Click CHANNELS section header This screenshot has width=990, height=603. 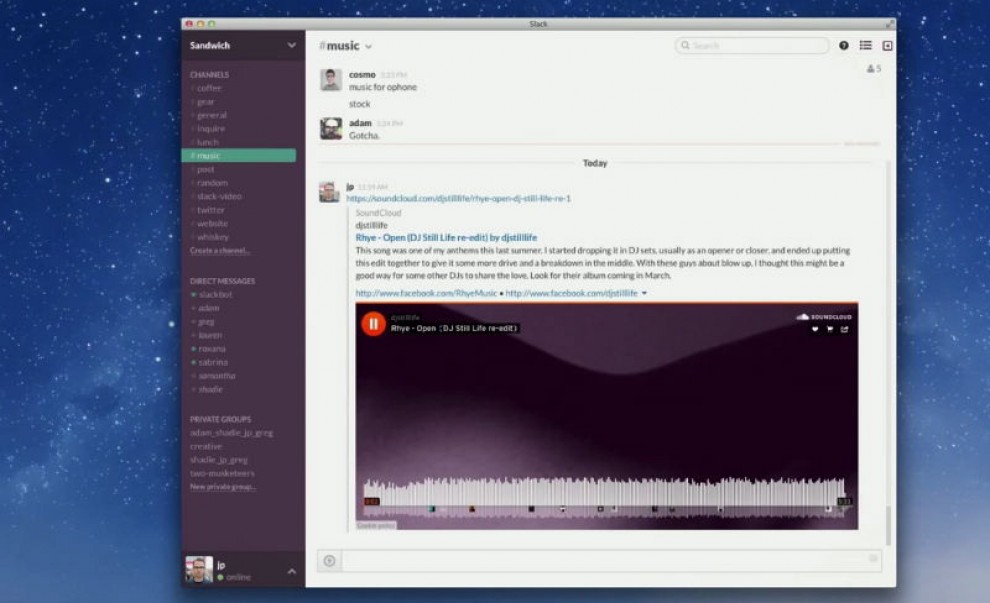210,75
